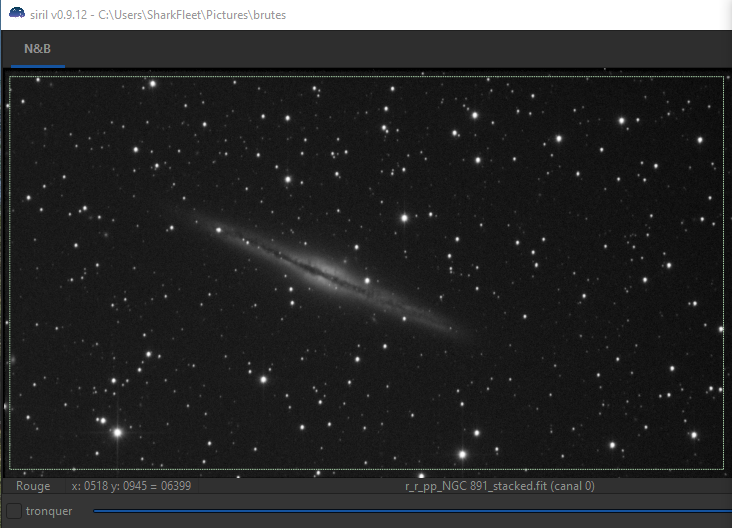This screenshot has height=528, width=732.
Task: Enable the tronquer checkbox
Action: tap(14, 511)
